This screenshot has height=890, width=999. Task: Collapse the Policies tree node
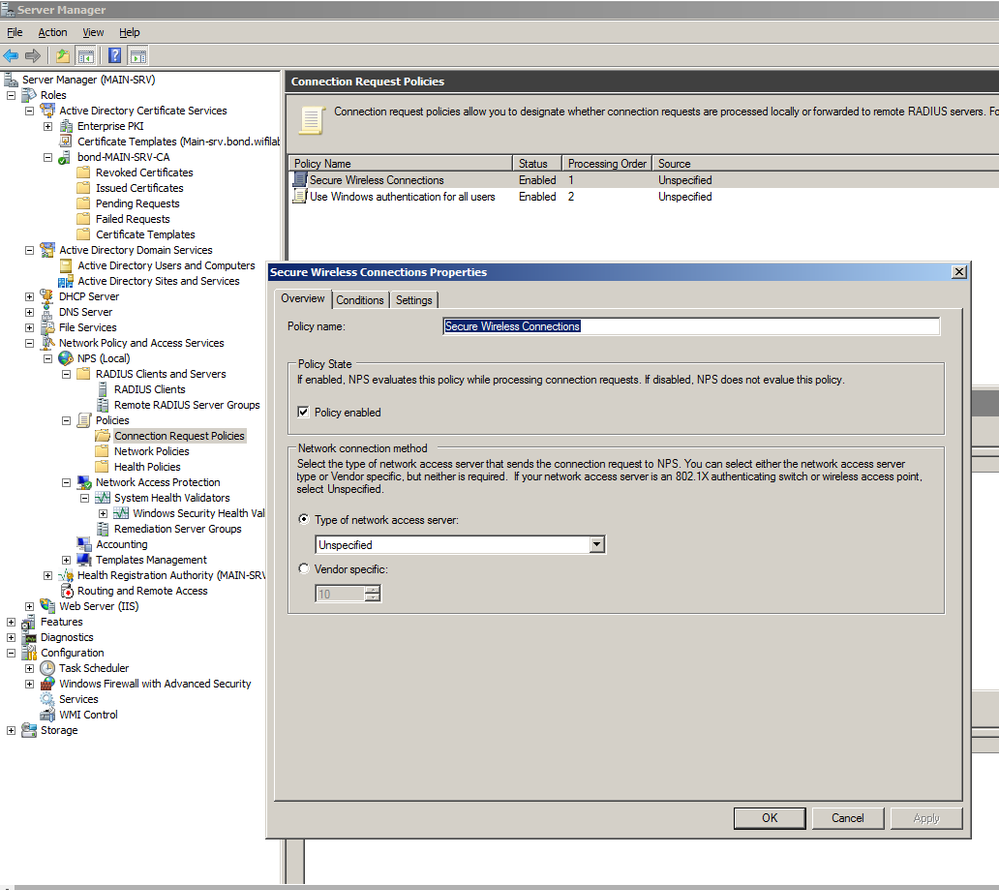(x=66, y=420)
